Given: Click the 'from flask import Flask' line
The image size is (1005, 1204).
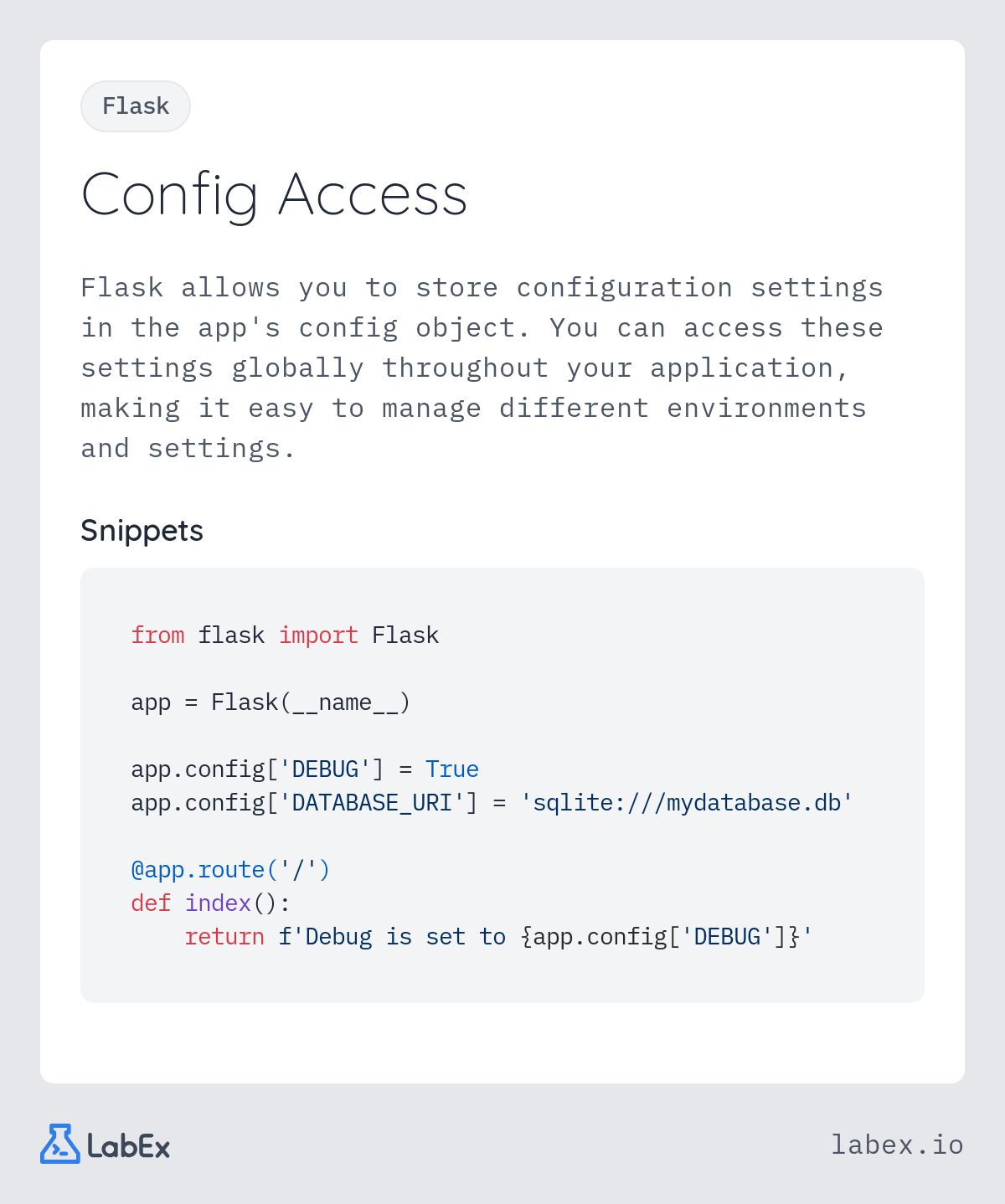Looking at the screenshot, I should point(285,635).
